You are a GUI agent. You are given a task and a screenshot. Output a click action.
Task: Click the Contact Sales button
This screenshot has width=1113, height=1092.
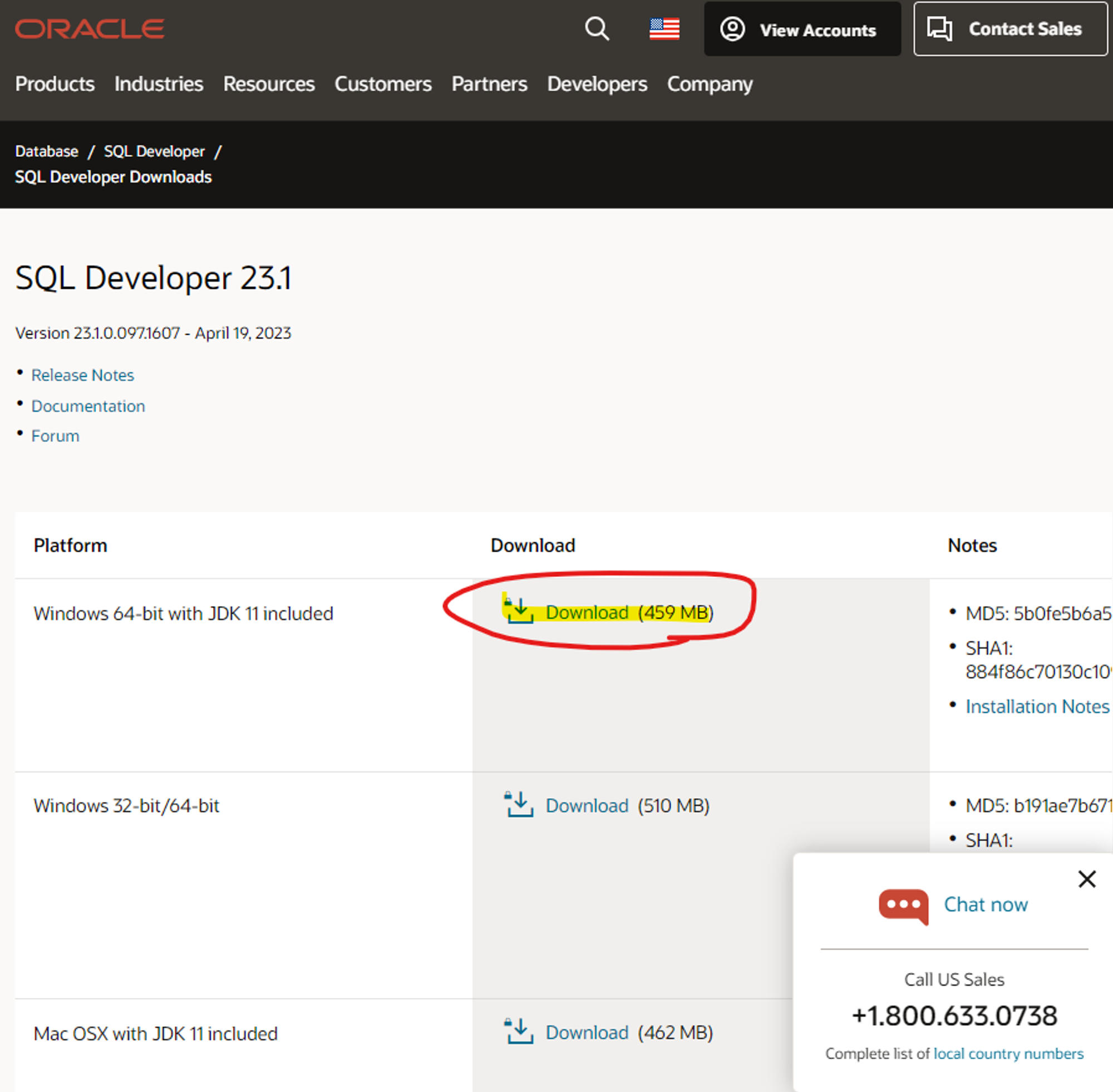[x=1010, y=29]
